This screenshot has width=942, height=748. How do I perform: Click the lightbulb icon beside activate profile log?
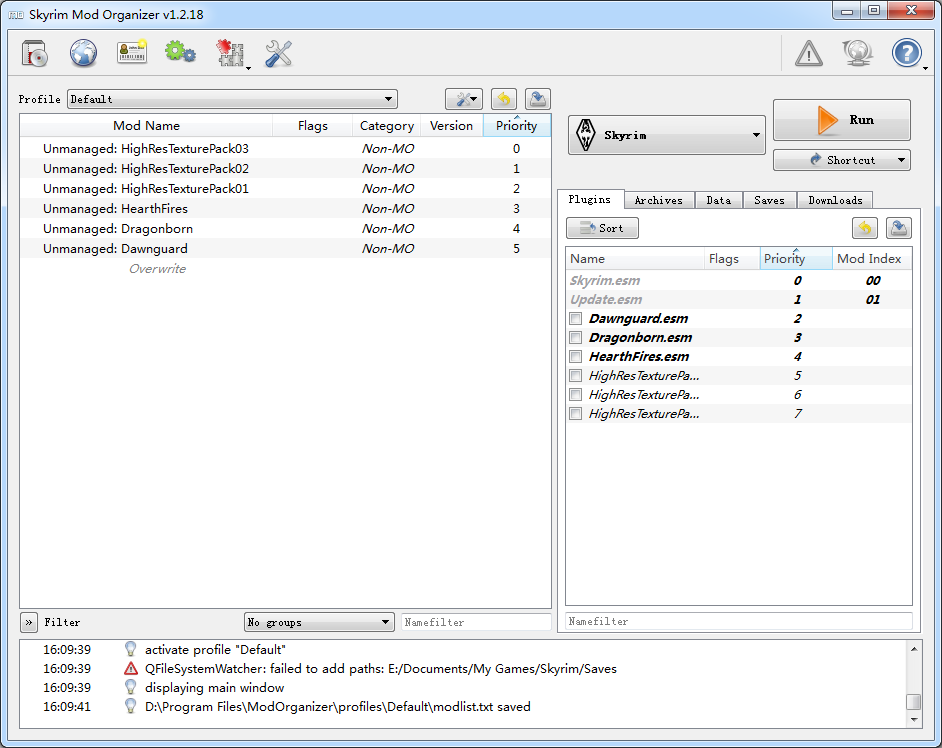pyautogui.click(x=130, y=649)
